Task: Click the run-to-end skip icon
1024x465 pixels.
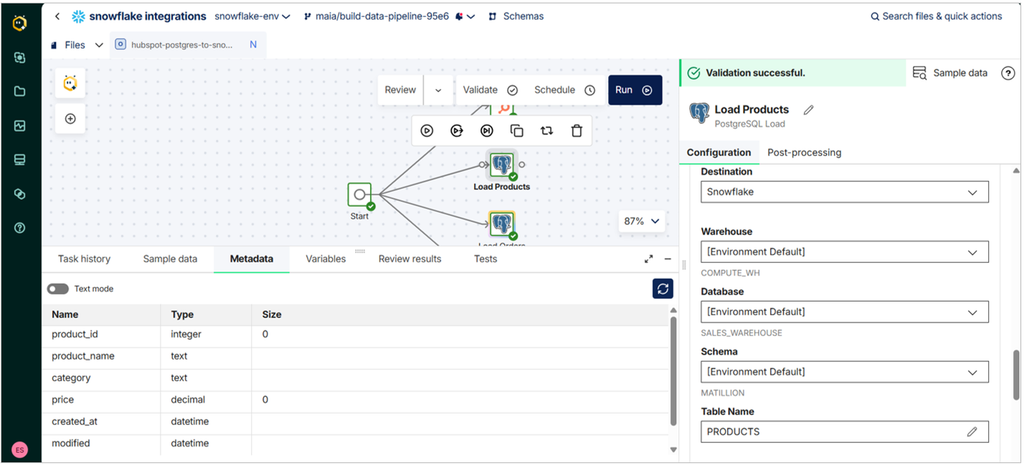Action: pyautogui.click(x=487, y=131)
